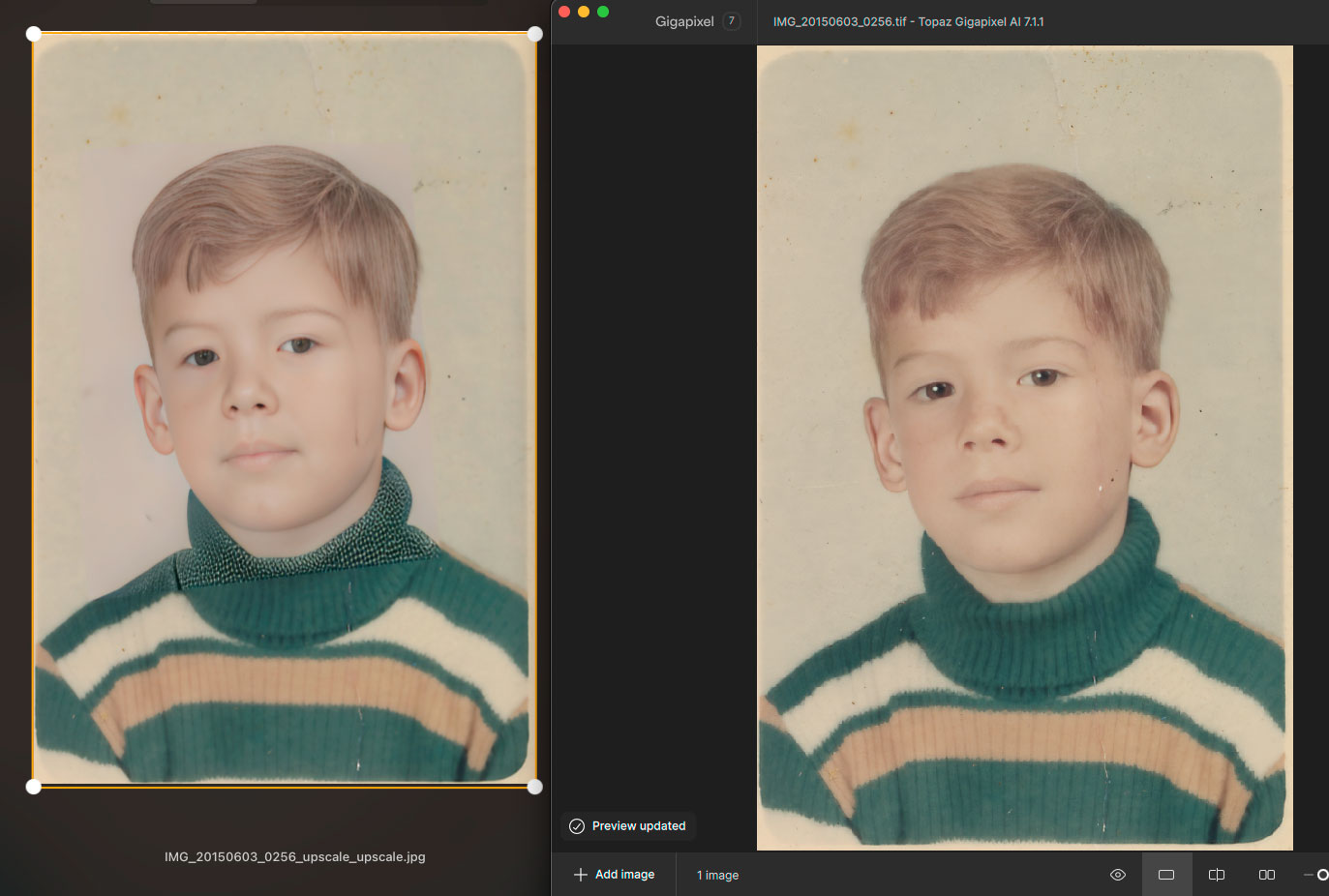This screenshot has height=896, width=1329.
Task: Click the top-right selection handle of left image
Action: point(534,34)
